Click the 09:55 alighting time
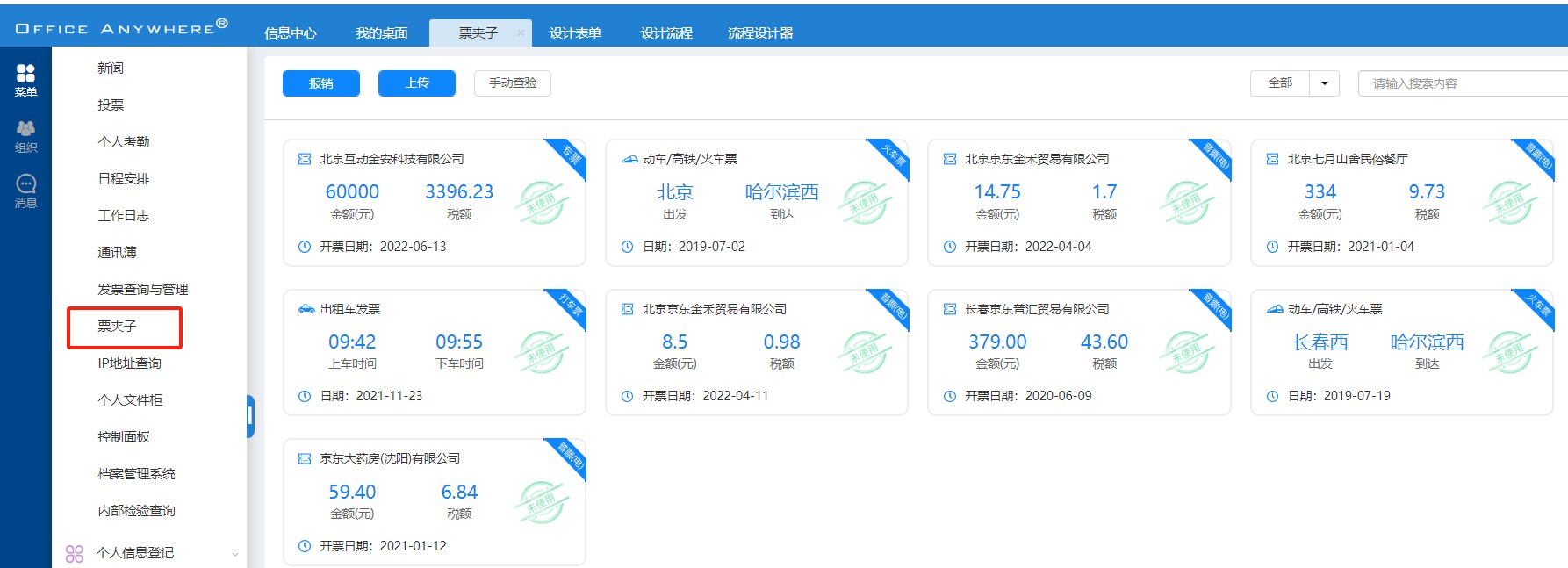The width and height of the screenshot is (1568, 568). pyautogui.click(x=459, y=342)
